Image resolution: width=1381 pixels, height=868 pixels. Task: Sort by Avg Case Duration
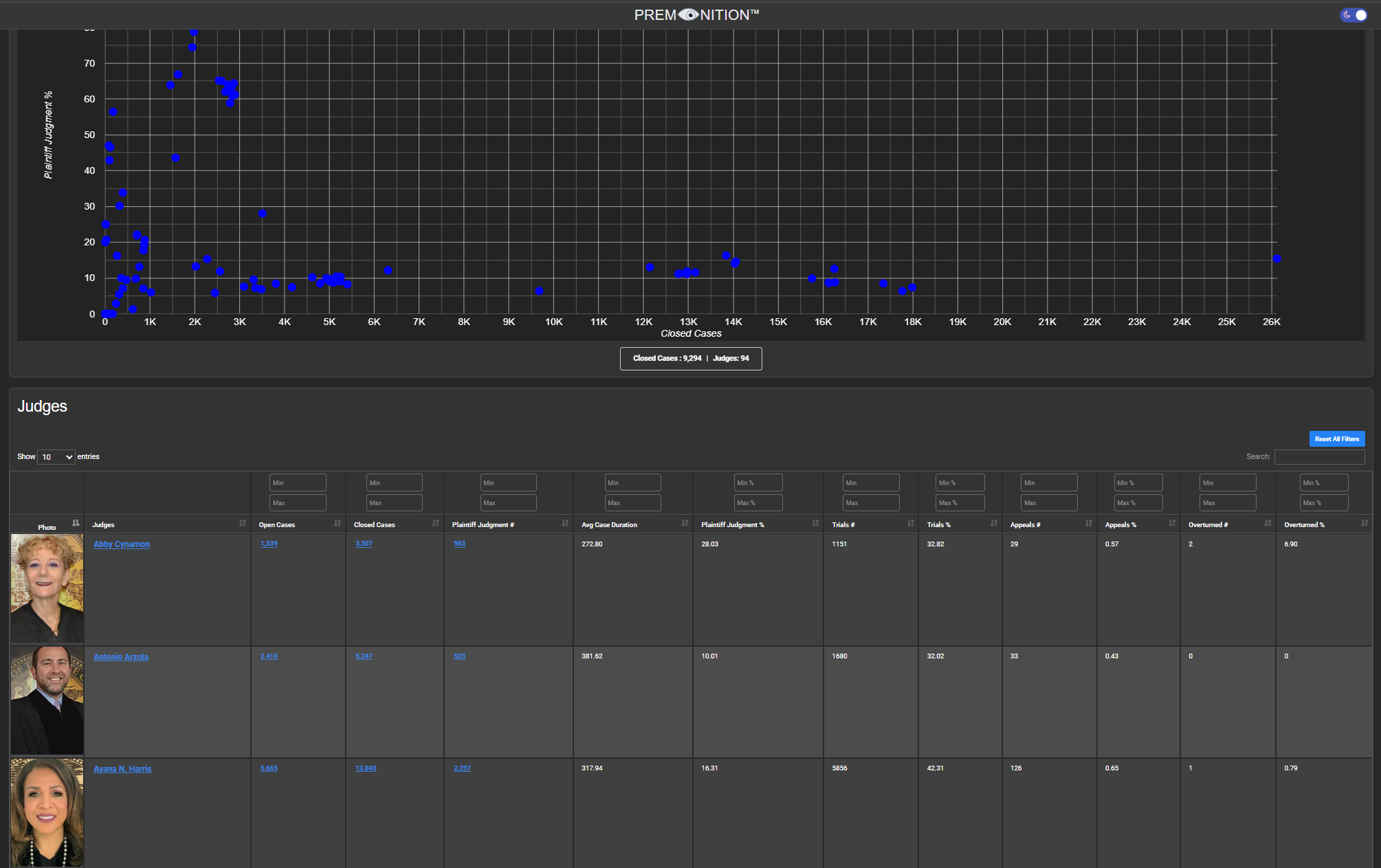[684, 524]
